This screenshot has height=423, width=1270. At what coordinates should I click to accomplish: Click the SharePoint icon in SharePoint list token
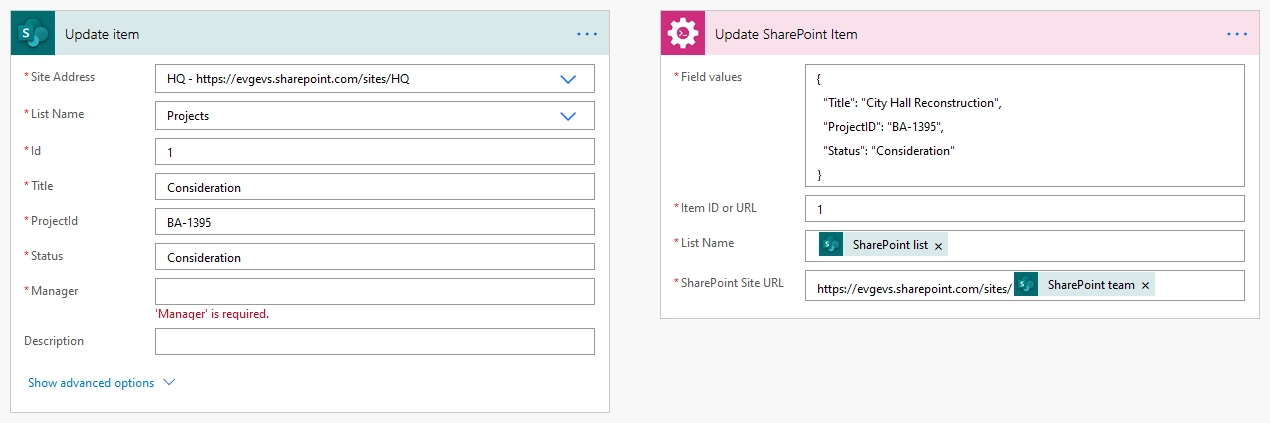pyautogui.click(x=831, y=245)
